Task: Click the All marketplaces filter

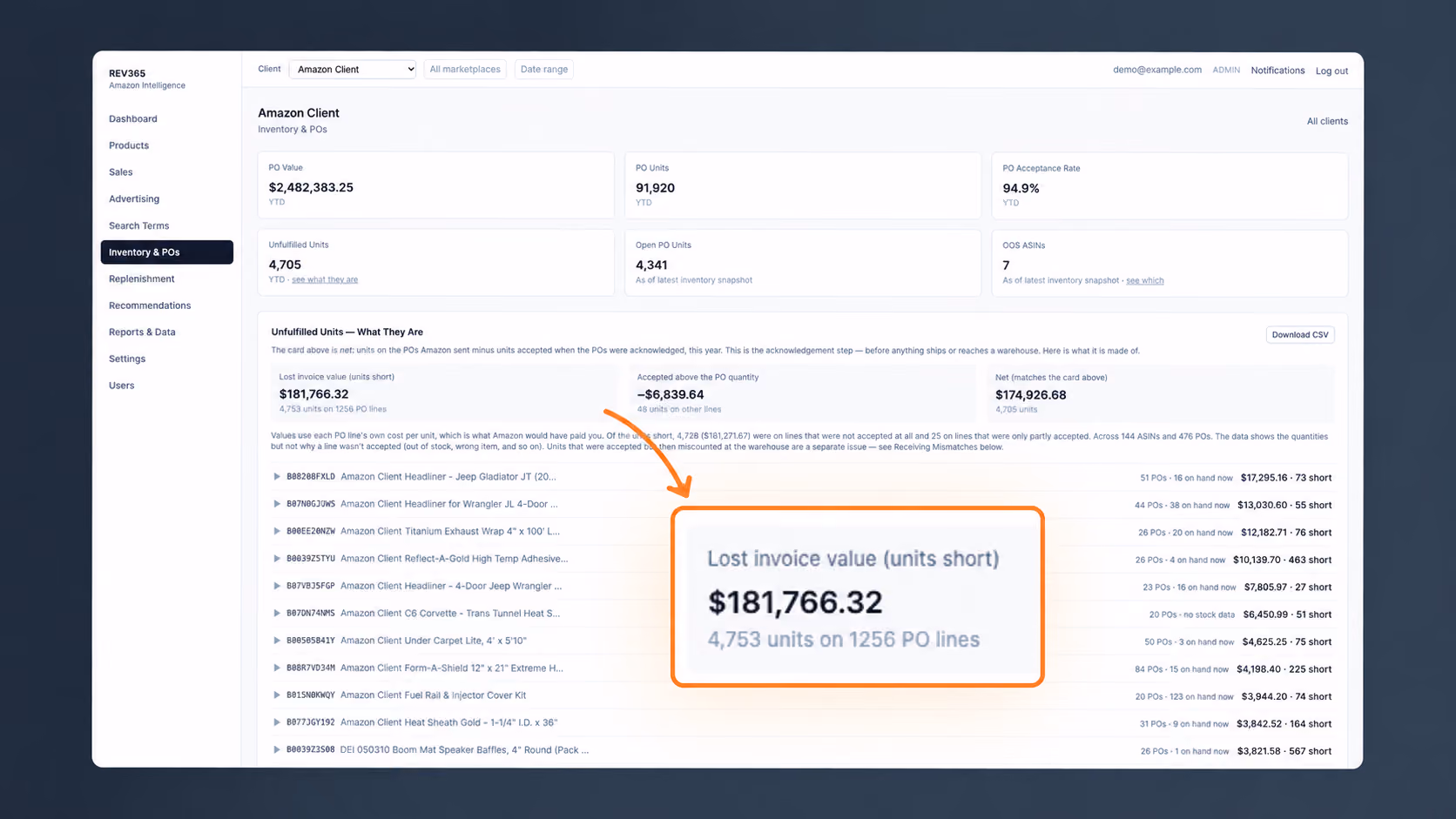Action: (x=465, y=70)
